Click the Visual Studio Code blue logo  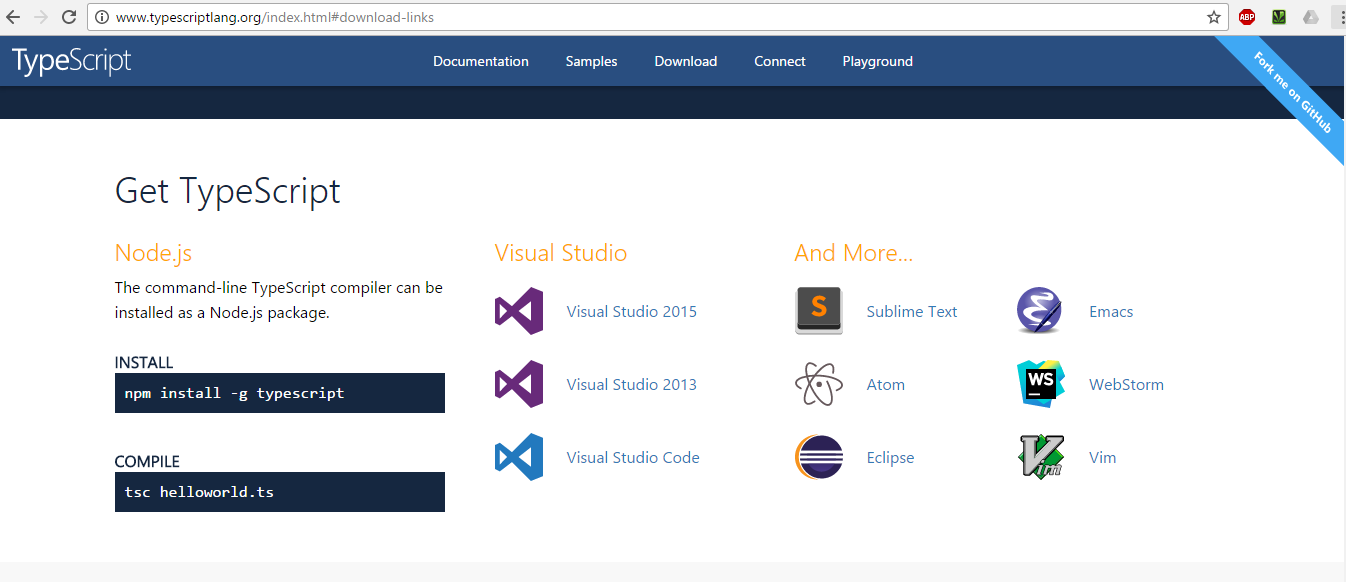click(519, 457)
